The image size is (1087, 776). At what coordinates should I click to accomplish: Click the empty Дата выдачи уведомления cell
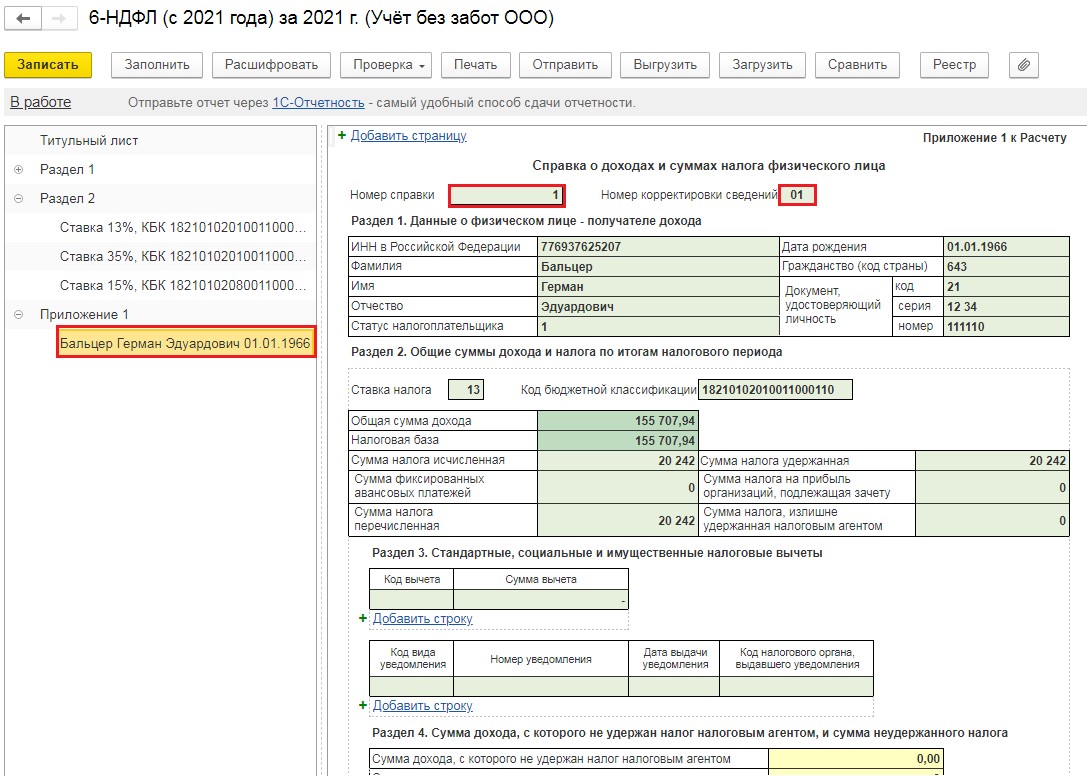pyautogui.click(x=675, y=686)
